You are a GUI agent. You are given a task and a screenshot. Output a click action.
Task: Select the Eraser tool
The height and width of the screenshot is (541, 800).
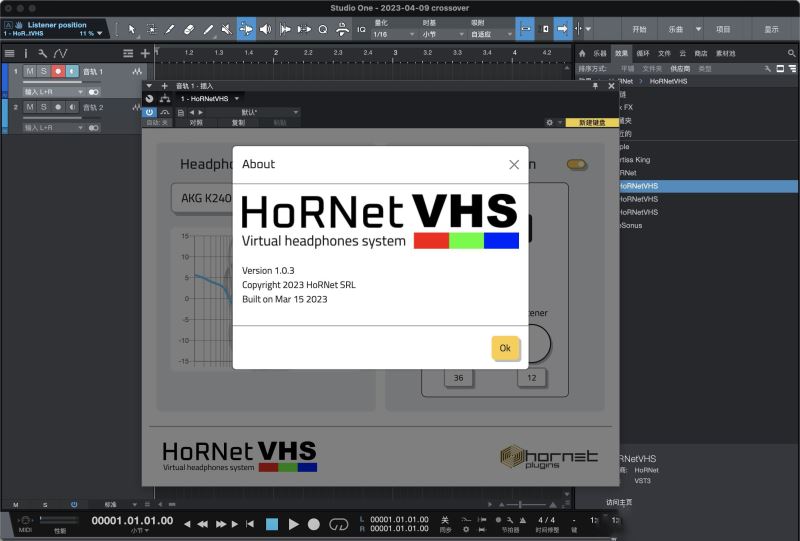(x=189, y=30)
